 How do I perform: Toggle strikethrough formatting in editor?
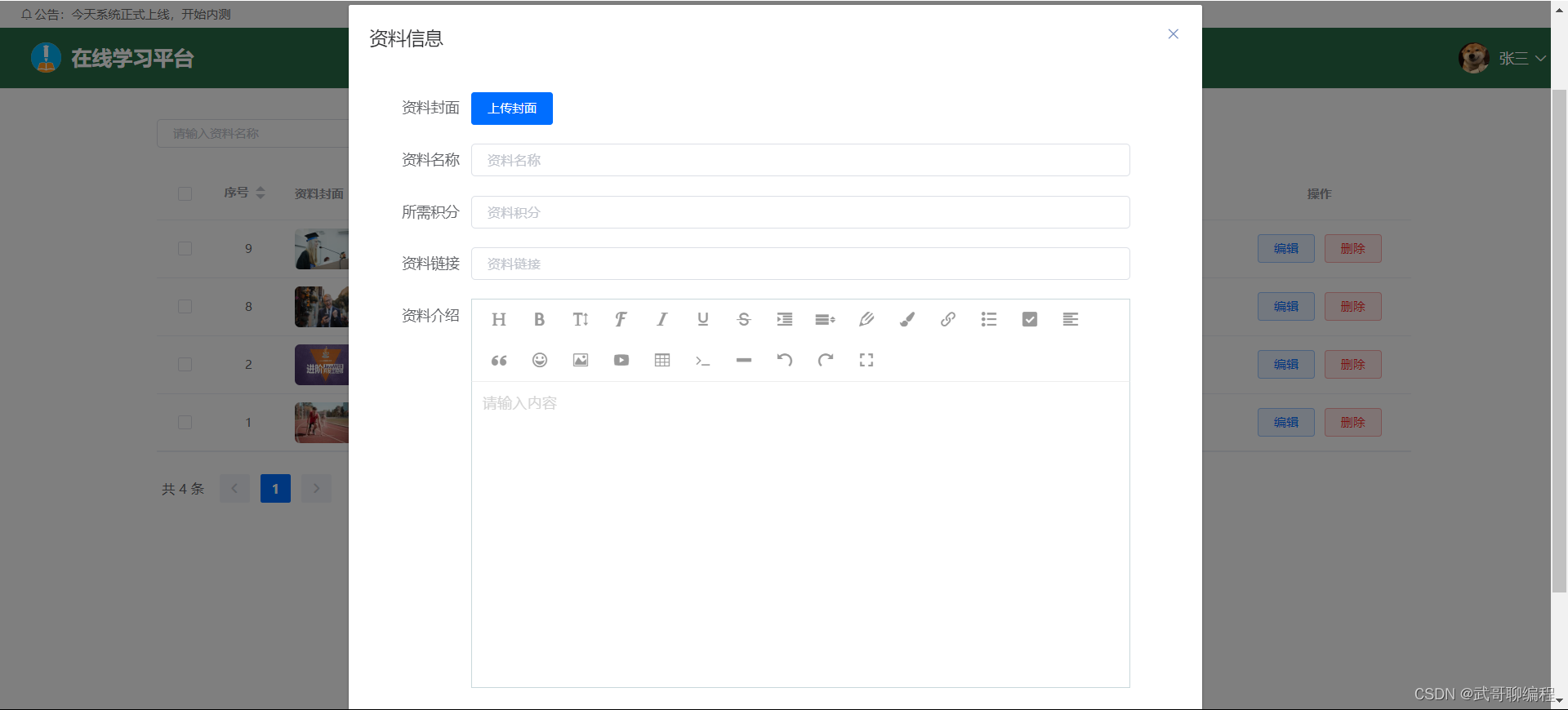pyautogui.click(x=744, y=319)
